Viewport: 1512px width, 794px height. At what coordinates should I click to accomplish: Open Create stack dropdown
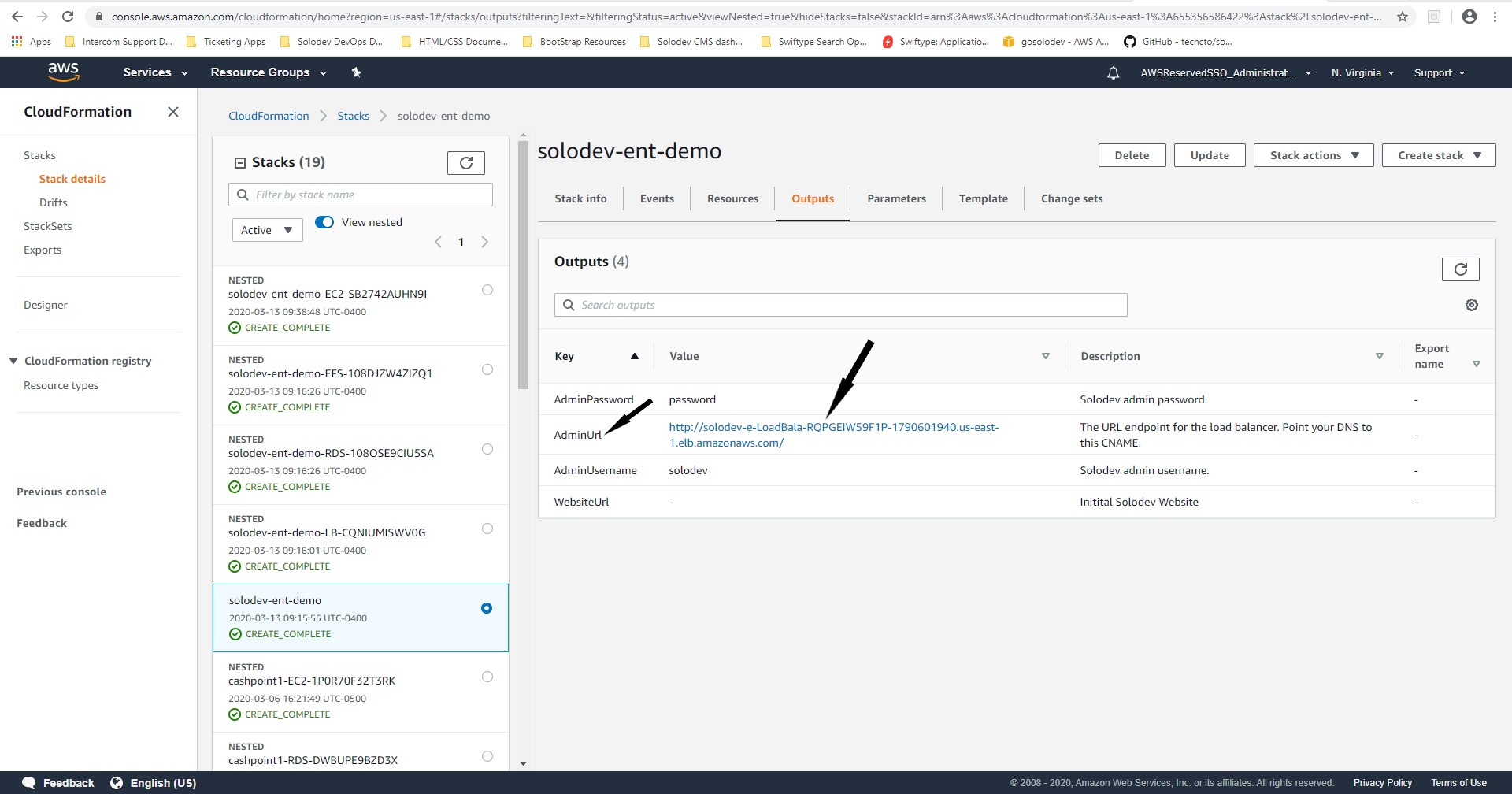pyautogui.click(x=1439, y=155)
